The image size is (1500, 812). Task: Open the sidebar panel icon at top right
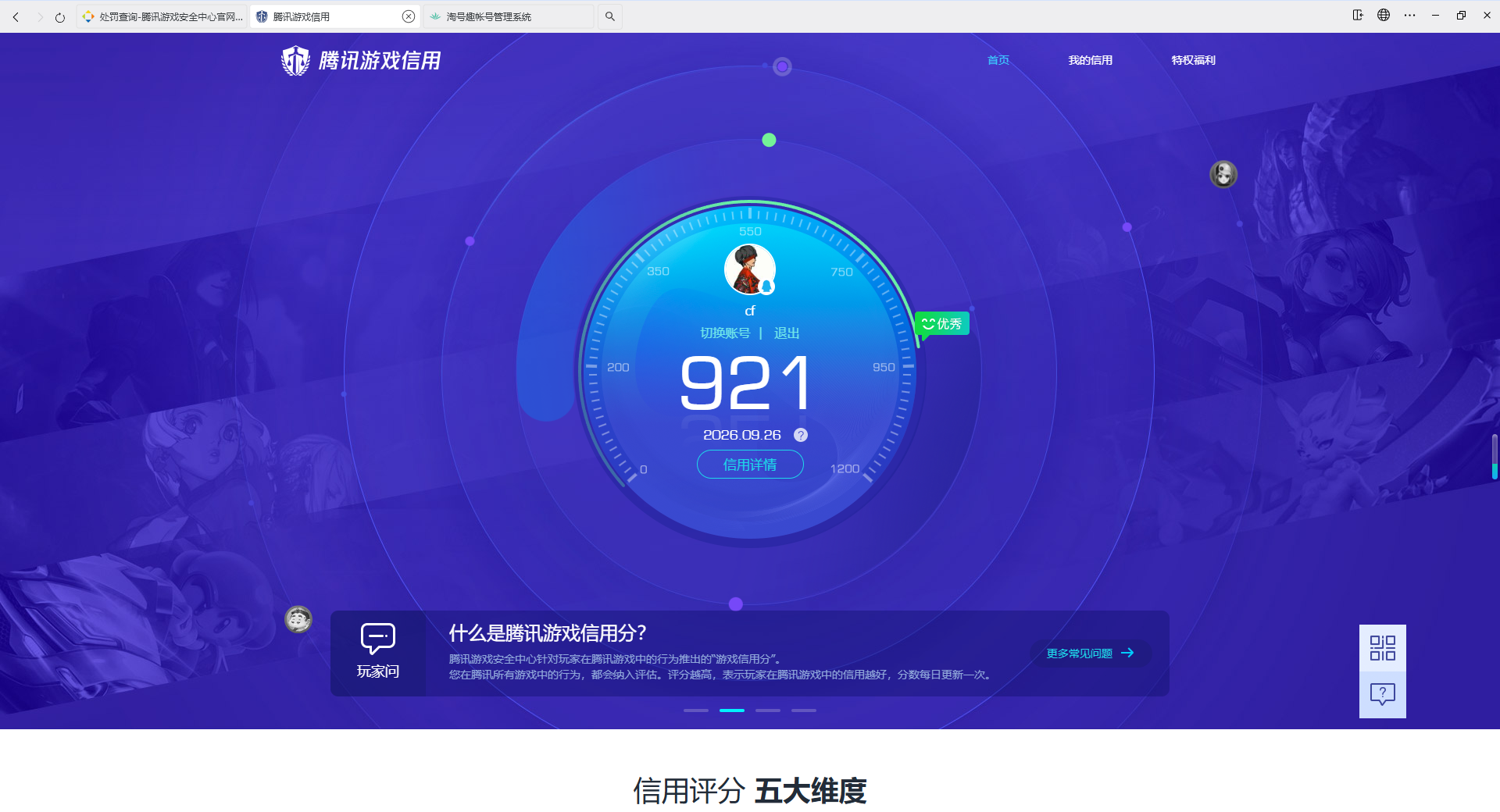pyautogui.click(x=1358, y=15)
